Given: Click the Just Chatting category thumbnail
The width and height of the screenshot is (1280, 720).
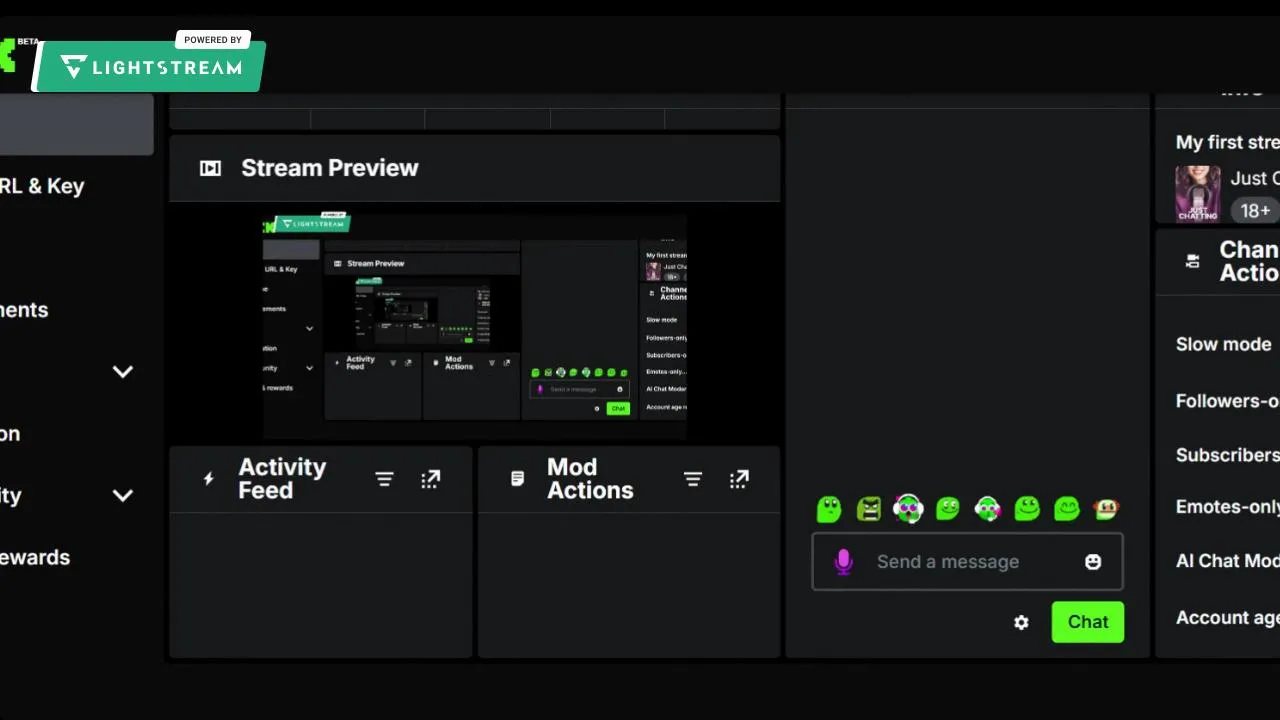Looking at the screenshot, I should click(1198, 193).
